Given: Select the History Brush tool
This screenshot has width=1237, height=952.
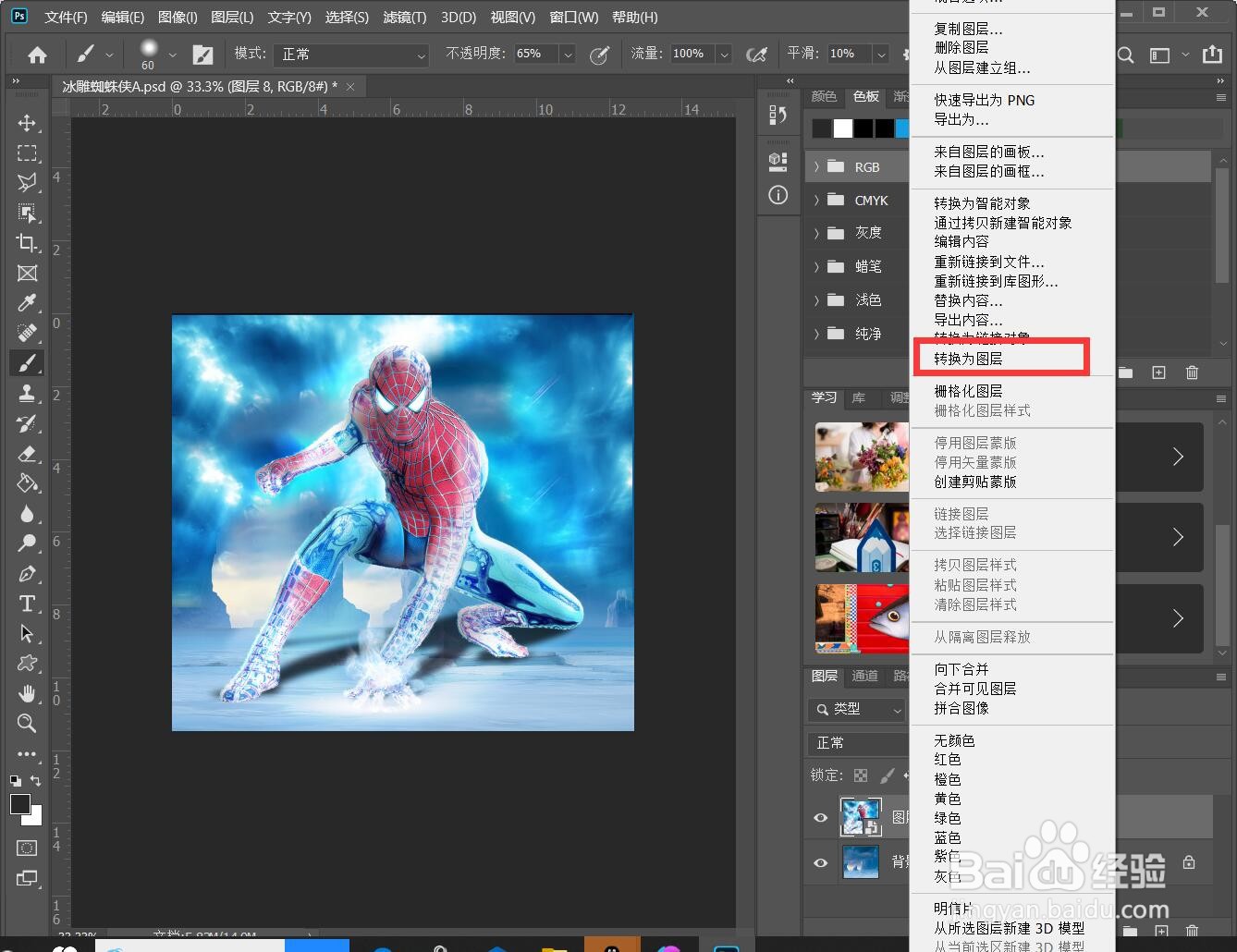Looking at the screenshot, I should pyautogui.click(x=27, y=423).
